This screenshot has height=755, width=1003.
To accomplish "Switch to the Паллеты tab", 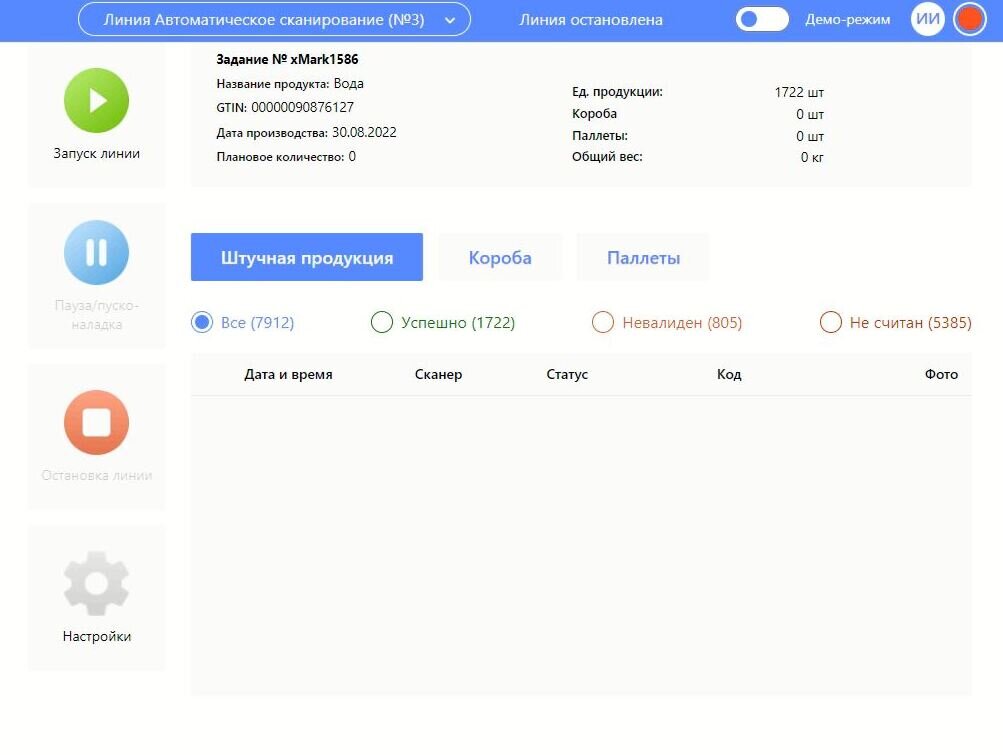I will click(x=644, y=257).
